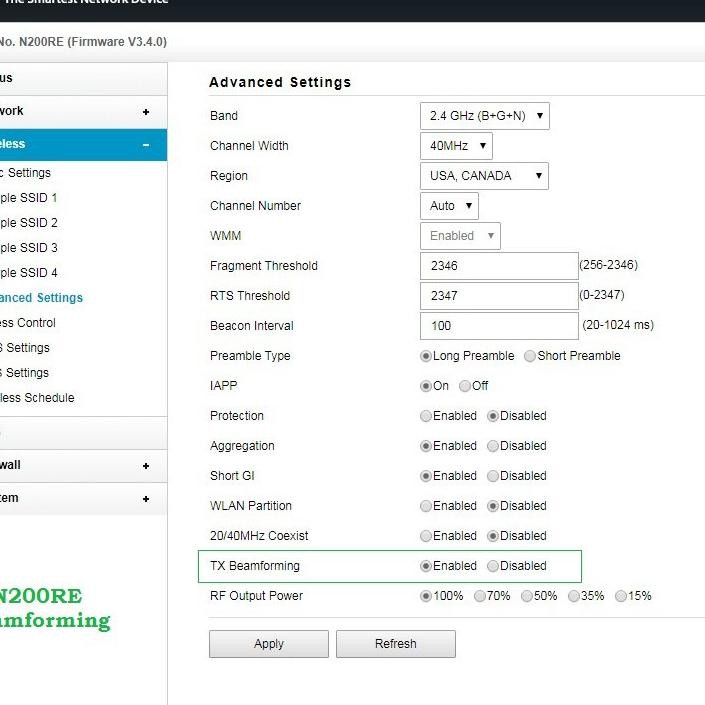Viewport: 705px width, 705px height.
Task: Enable 20/40MHz Coexist
Action: [x=427, y=536]
